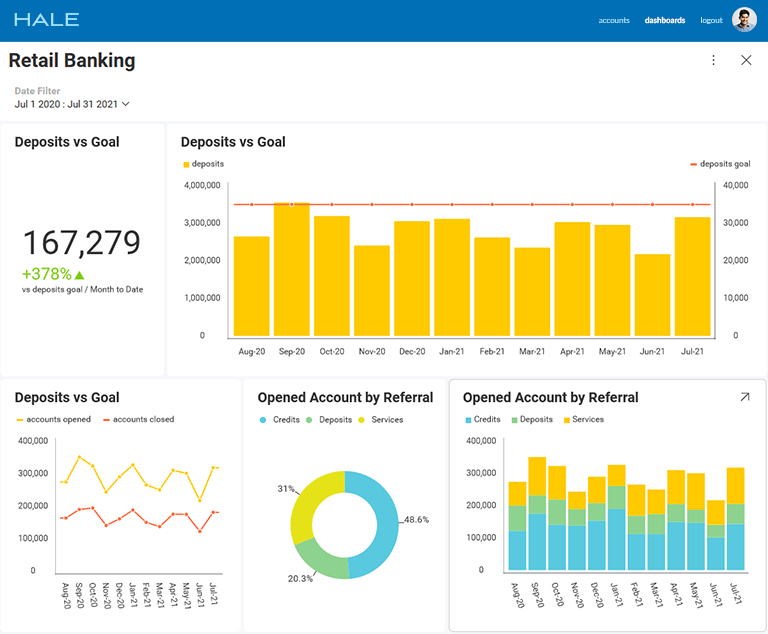The width and height of the screenshot is (768, 634).
Task: Toggle the deposits goal legend series
Action: pos(720,164)
